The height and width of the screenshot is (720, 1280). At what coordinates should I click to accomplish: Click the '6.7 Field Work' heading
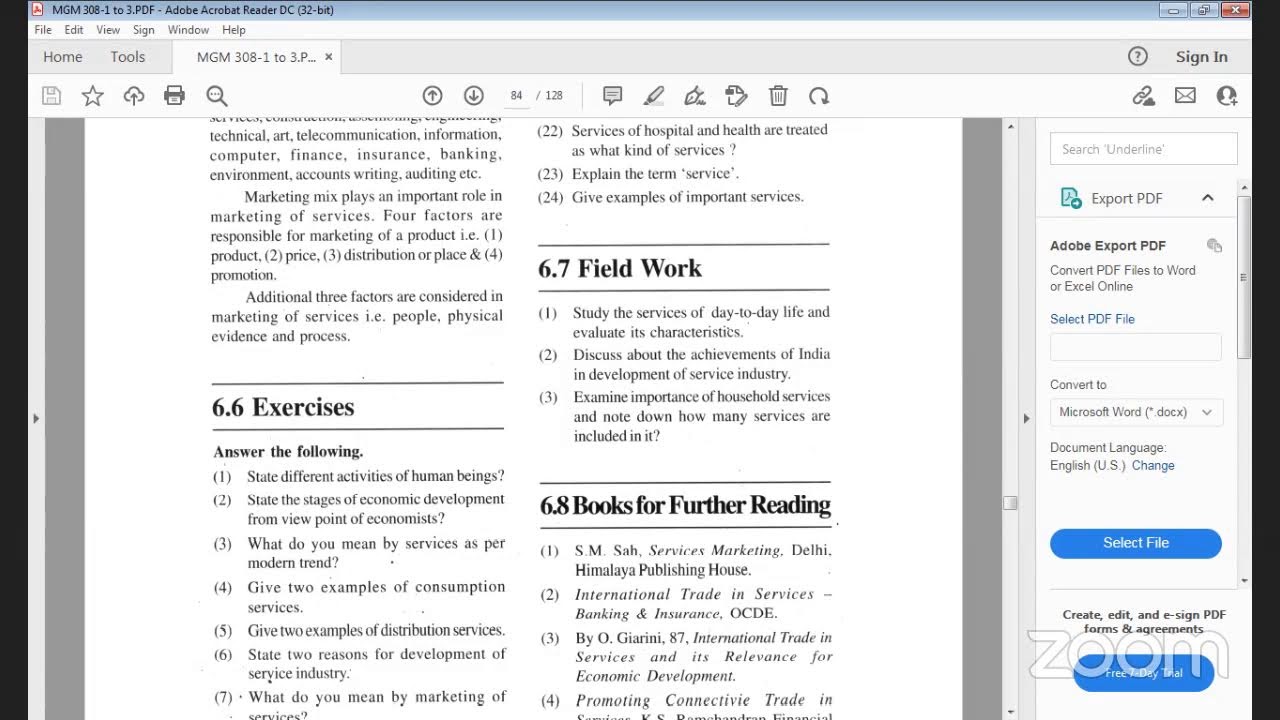point(620,268)
